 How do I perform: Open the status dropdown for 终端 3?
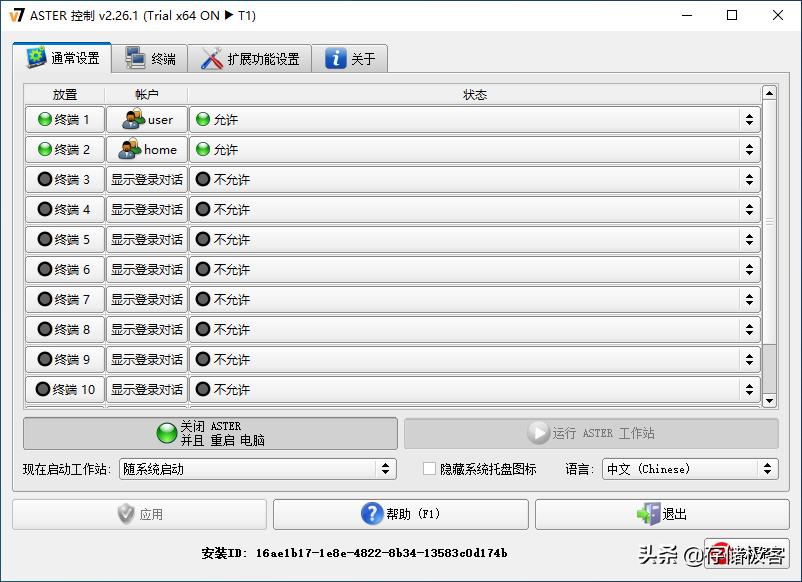[x=752, y=179]
